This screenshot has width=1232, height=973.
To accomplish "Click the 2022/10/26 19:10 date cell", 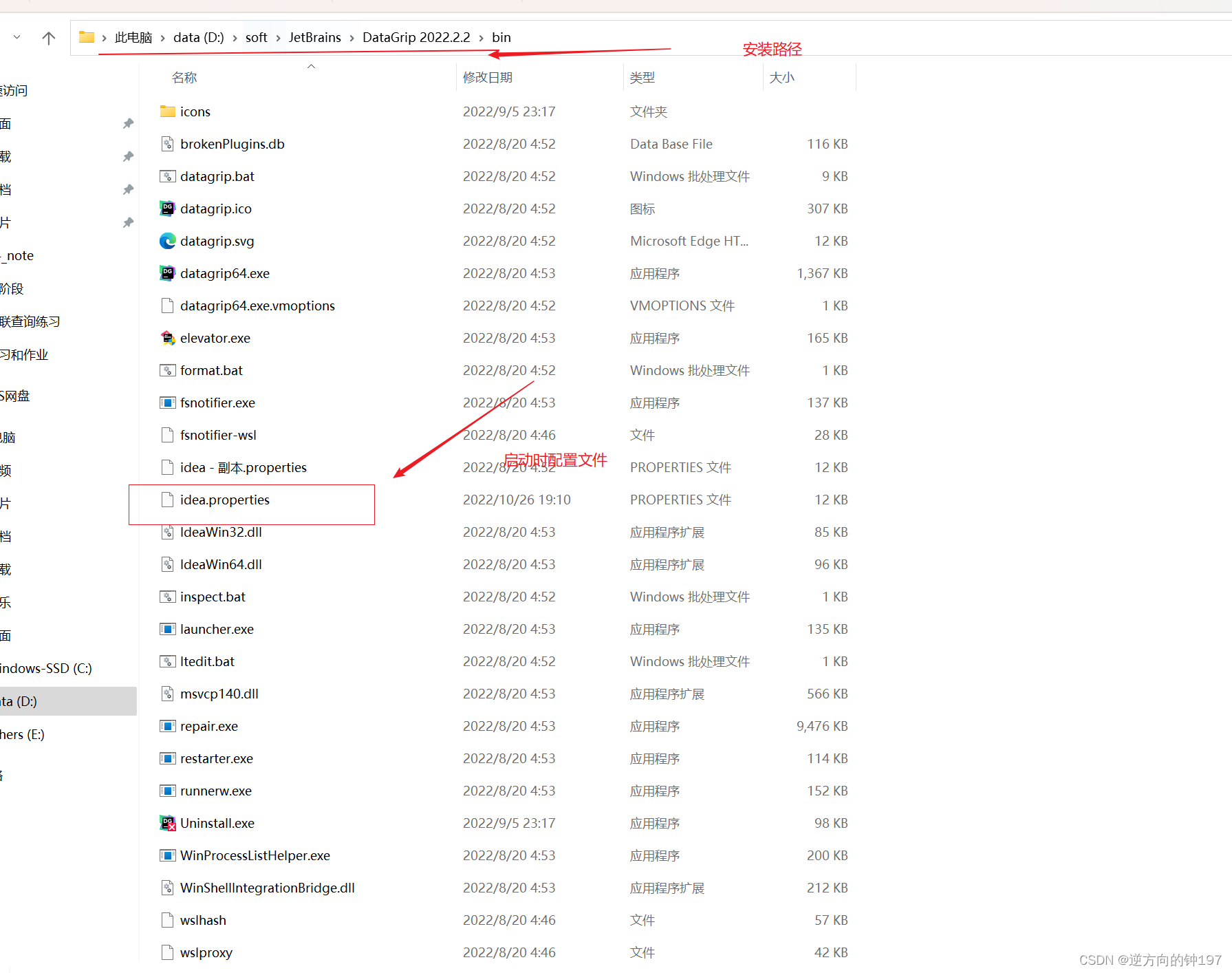I will pyautogui.click(x=517, y=500).
